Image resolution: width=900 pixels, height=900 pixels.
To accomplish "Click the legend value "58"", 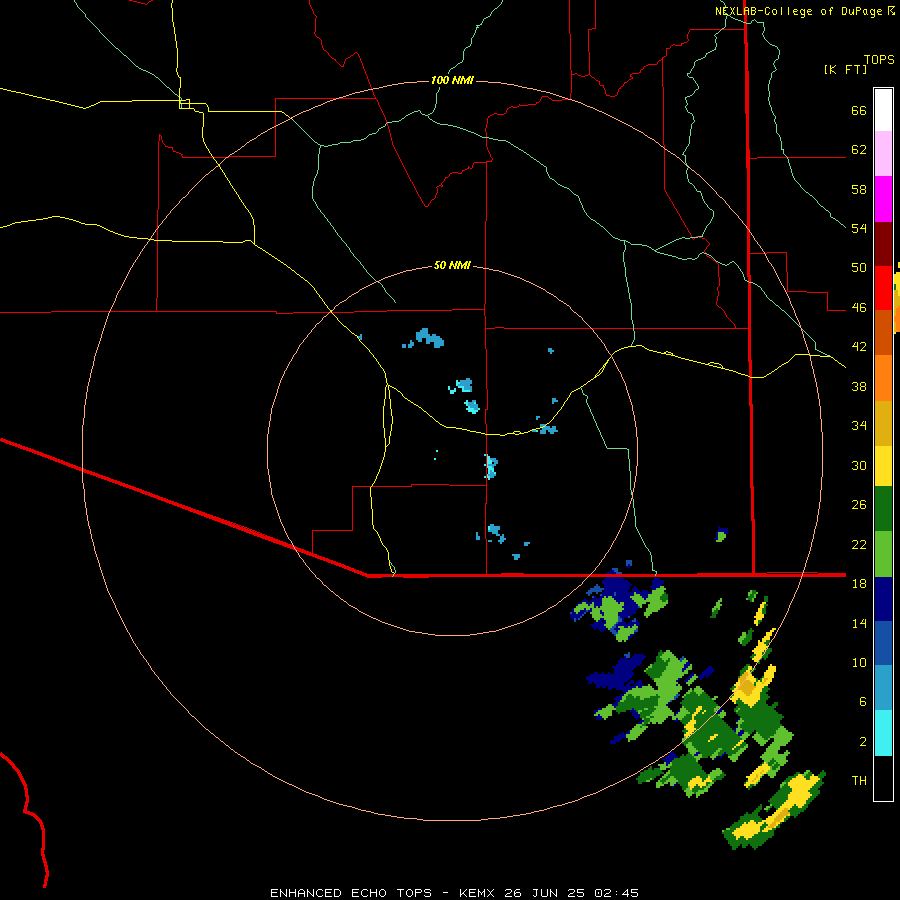I will [859, 189].
